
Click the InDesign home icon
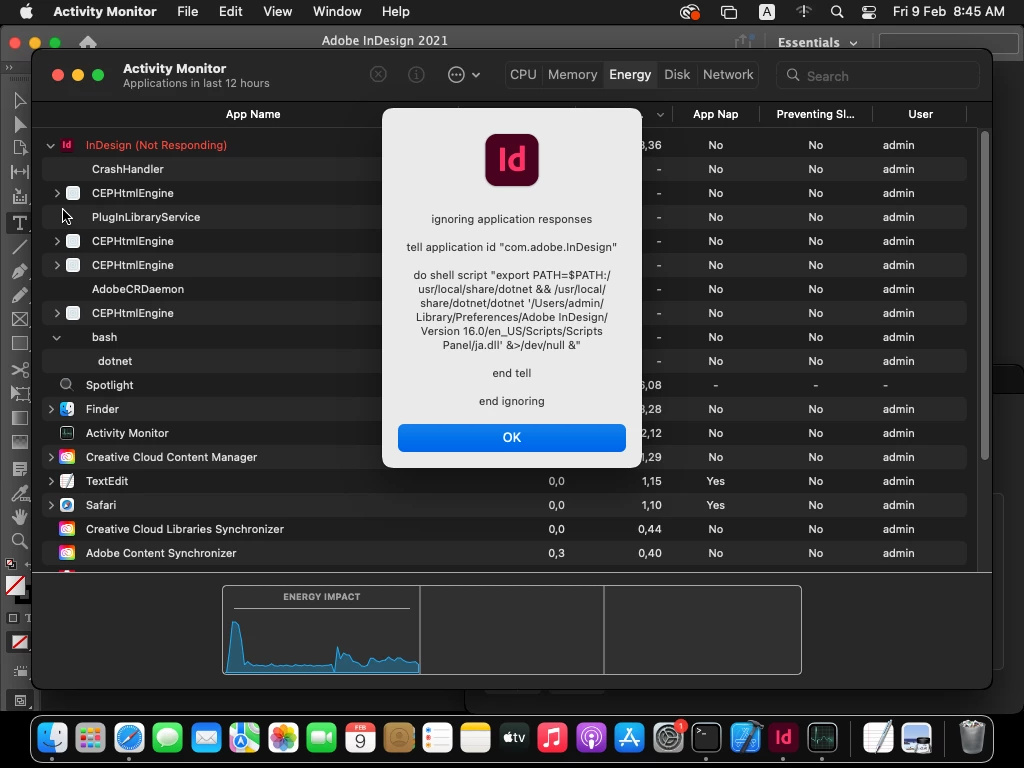click(x=88, y=42)
